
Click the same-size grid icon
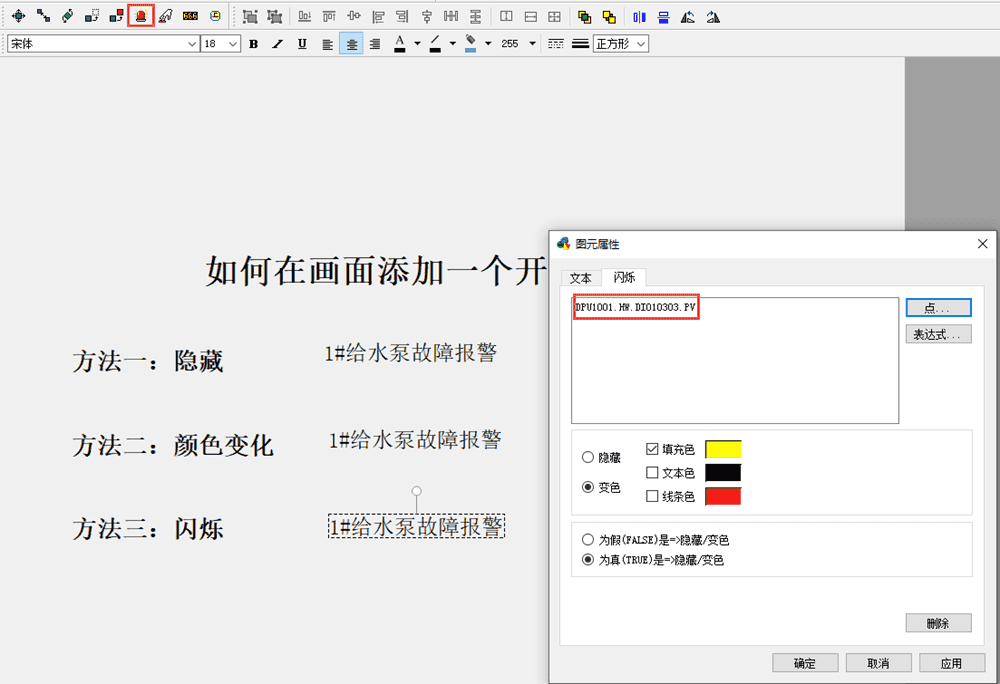555,17
